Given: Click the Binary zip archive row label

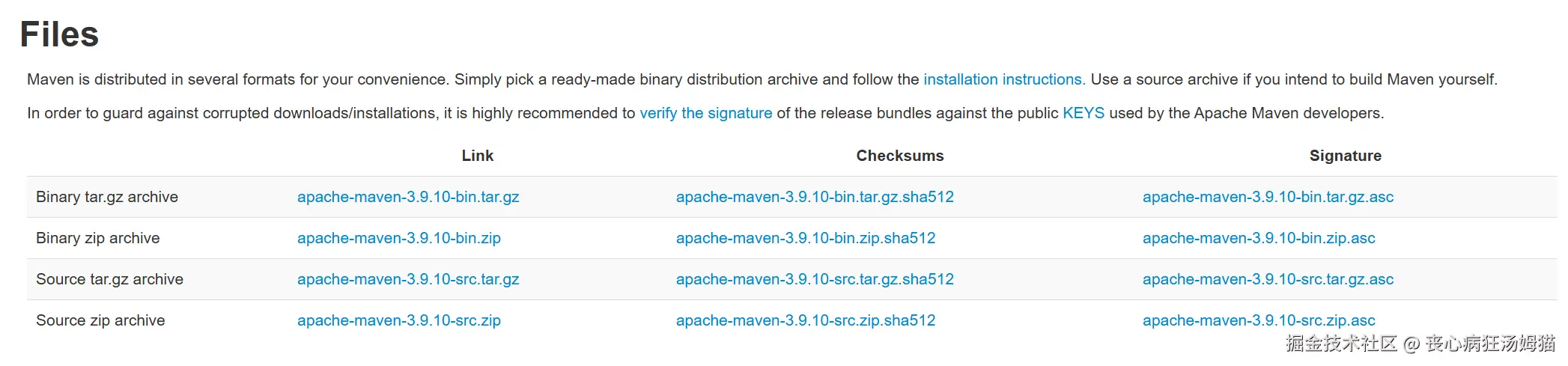Looking at the screenshot, I should 98,238.
